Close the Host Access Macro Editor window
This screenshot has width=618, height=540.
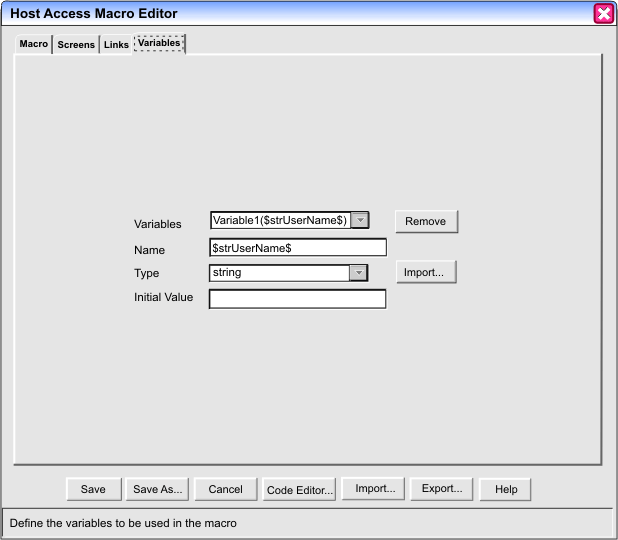[603, 14]
